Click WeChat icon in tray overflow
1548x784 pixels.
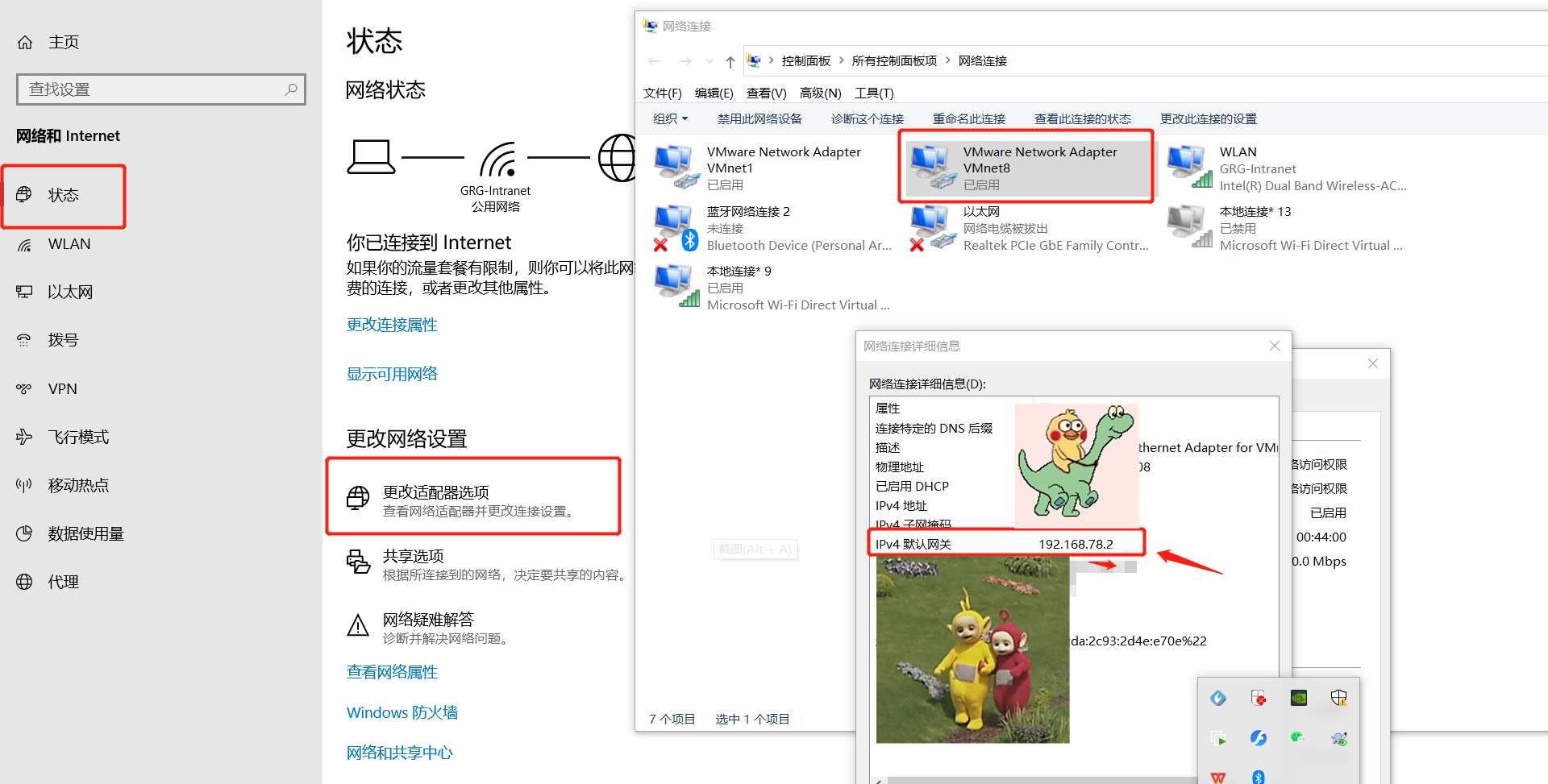point(1298,738)
